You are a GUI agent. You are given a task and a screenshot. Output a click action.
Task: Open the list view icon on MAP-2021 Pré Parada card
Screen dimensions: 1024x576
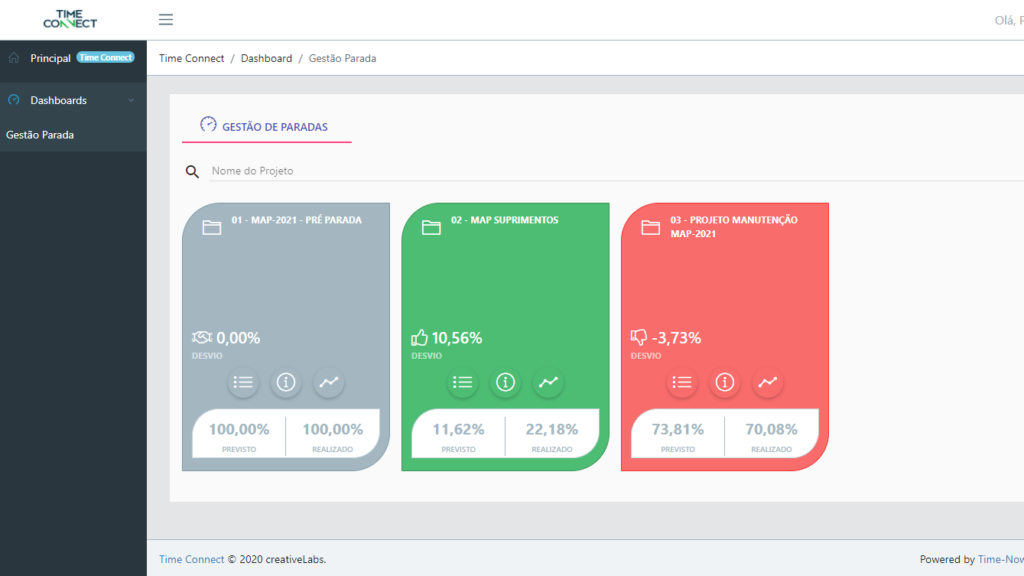coord(242,382)
